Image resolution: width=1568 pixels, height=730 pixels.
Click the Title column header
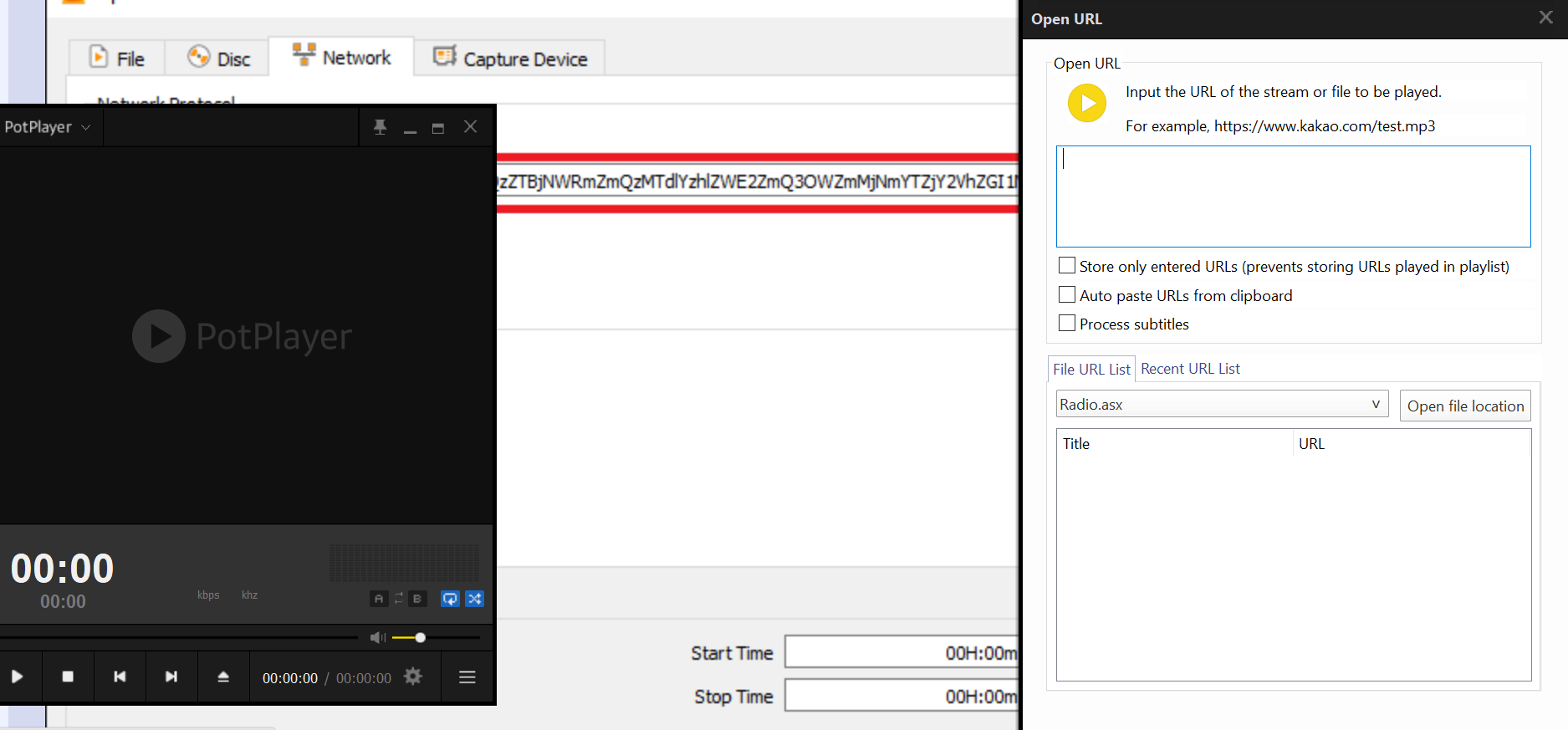coord(1176,444)
